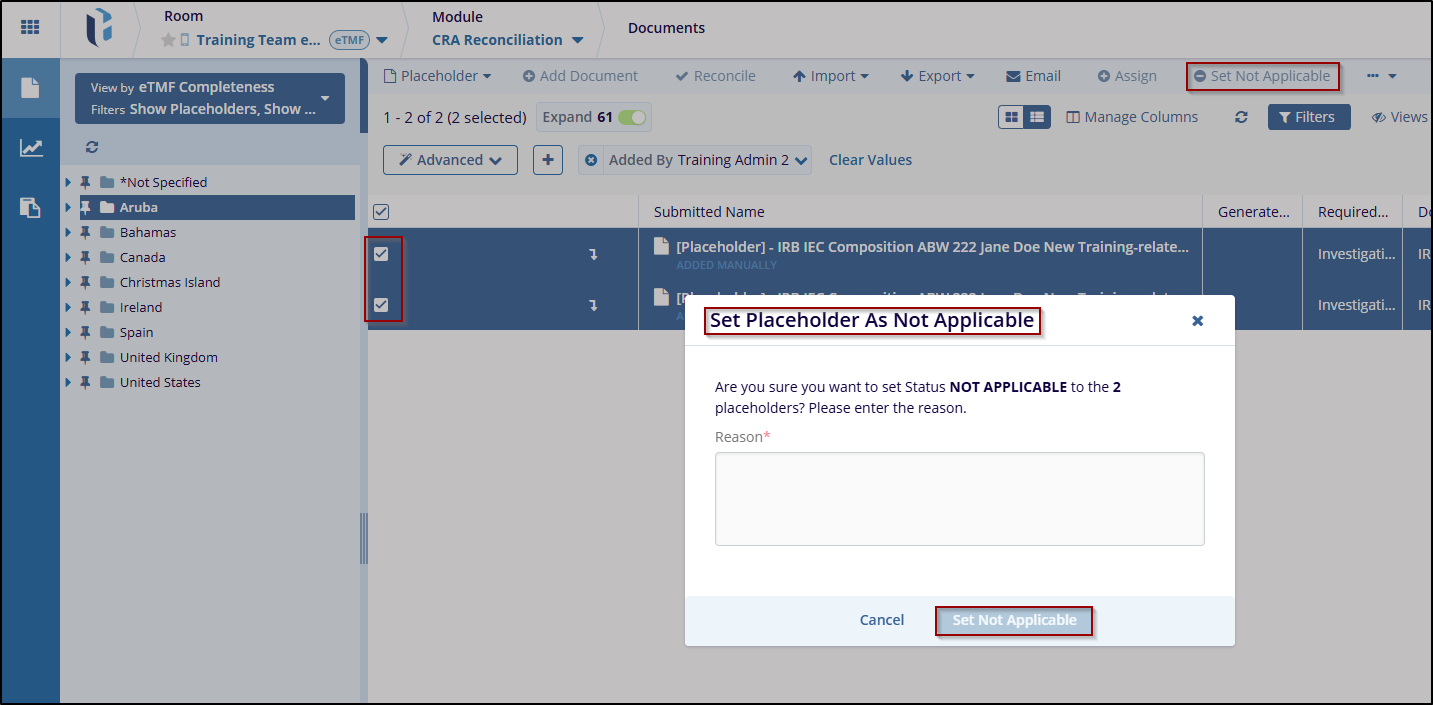Uncheck the first placeholder row checkbox
Screen dimensions: 1433x705
click(x=381, y=254)
